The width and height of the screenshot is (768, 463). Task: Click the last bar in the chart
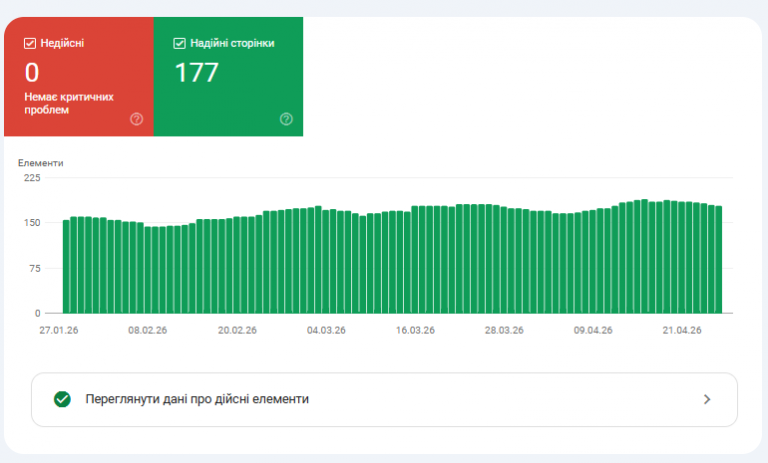(719, 260)
